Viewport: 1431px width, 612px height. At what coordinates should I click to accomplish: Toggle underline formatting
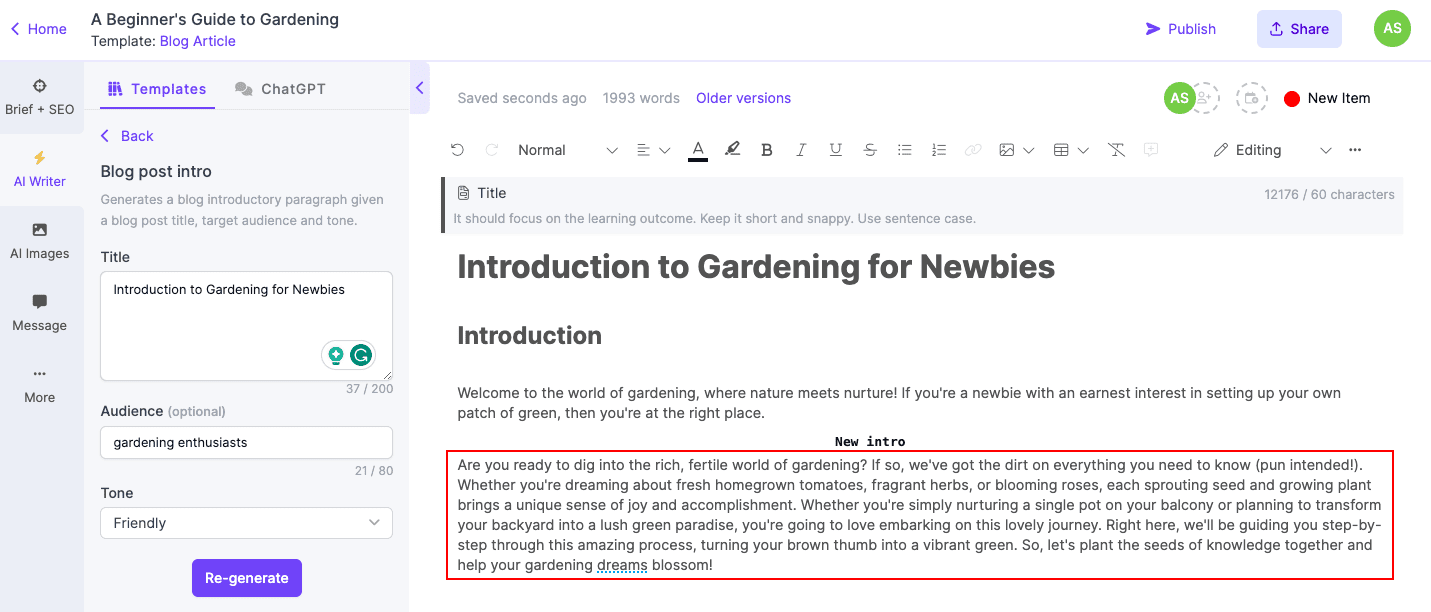click(835, 150)
